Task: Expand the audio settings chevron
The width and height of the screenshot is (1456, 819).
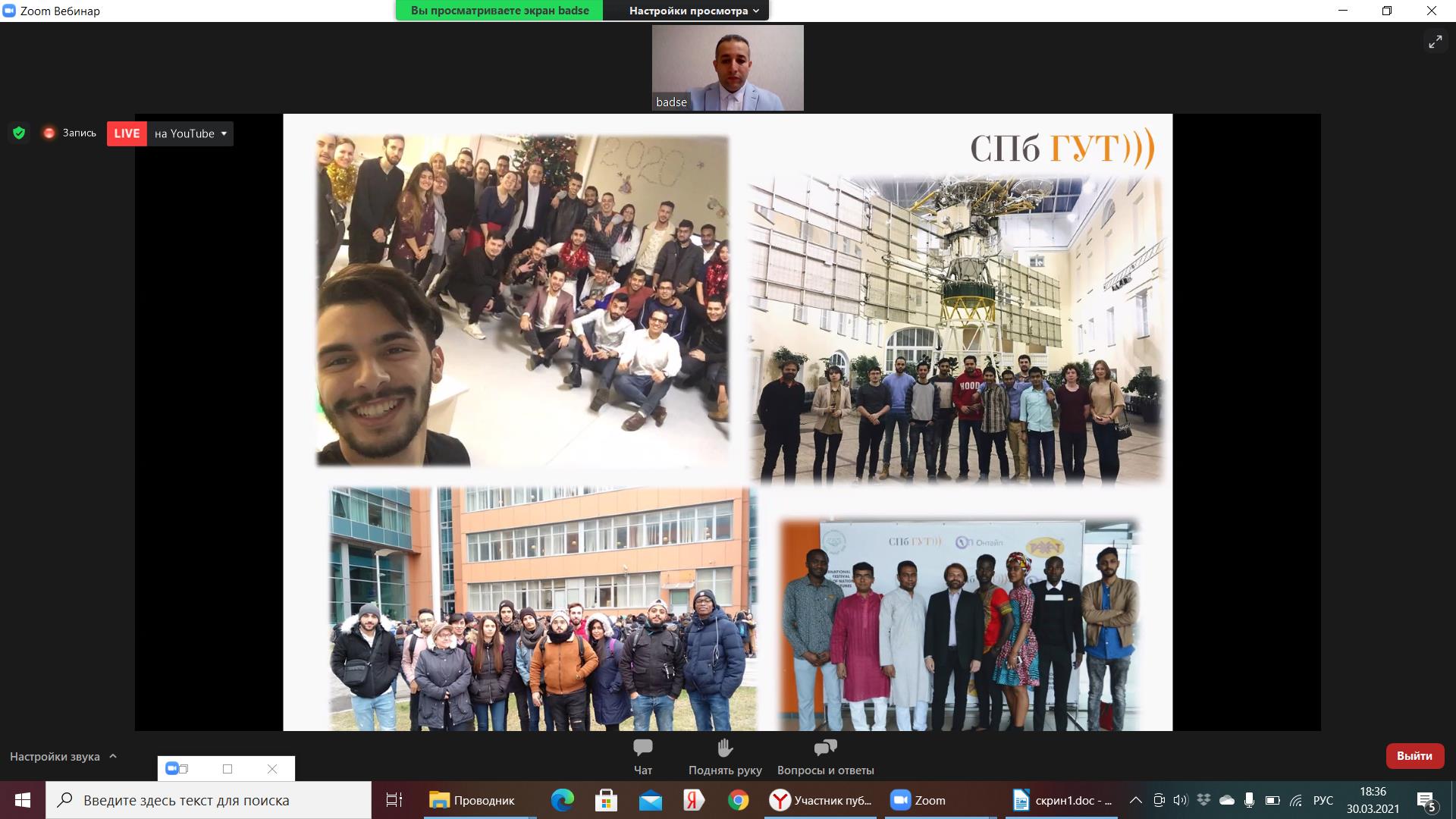Action: [x=113, y=756]
